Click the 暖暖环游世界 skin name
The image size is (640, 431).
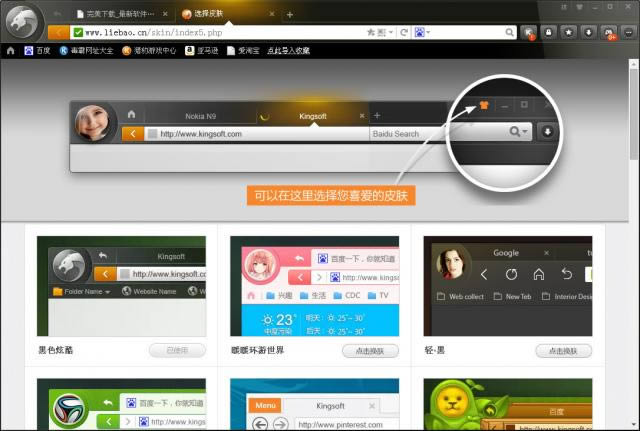[257, 350]
